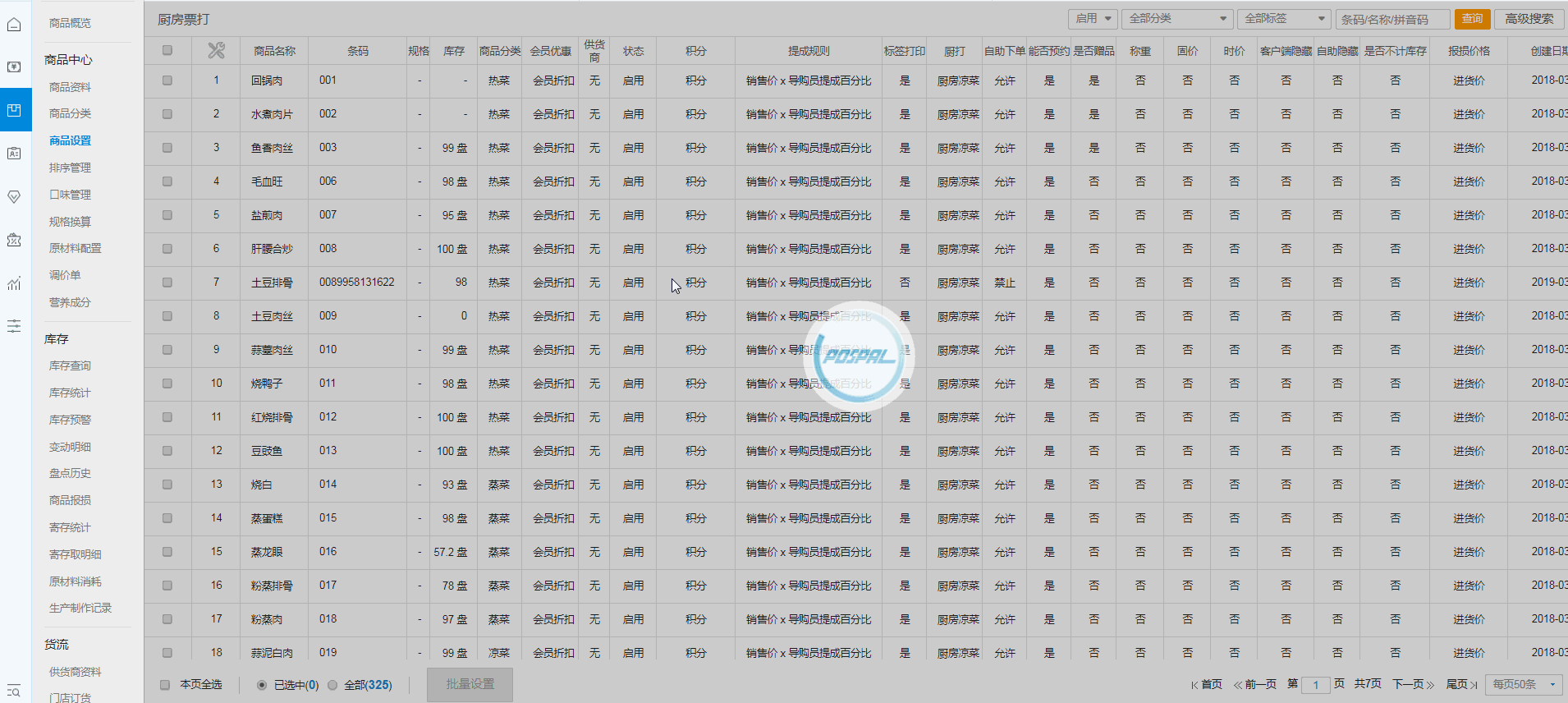1568x703 pixels.
Task: Open 供货商资料 menu item
Action: 75,672
